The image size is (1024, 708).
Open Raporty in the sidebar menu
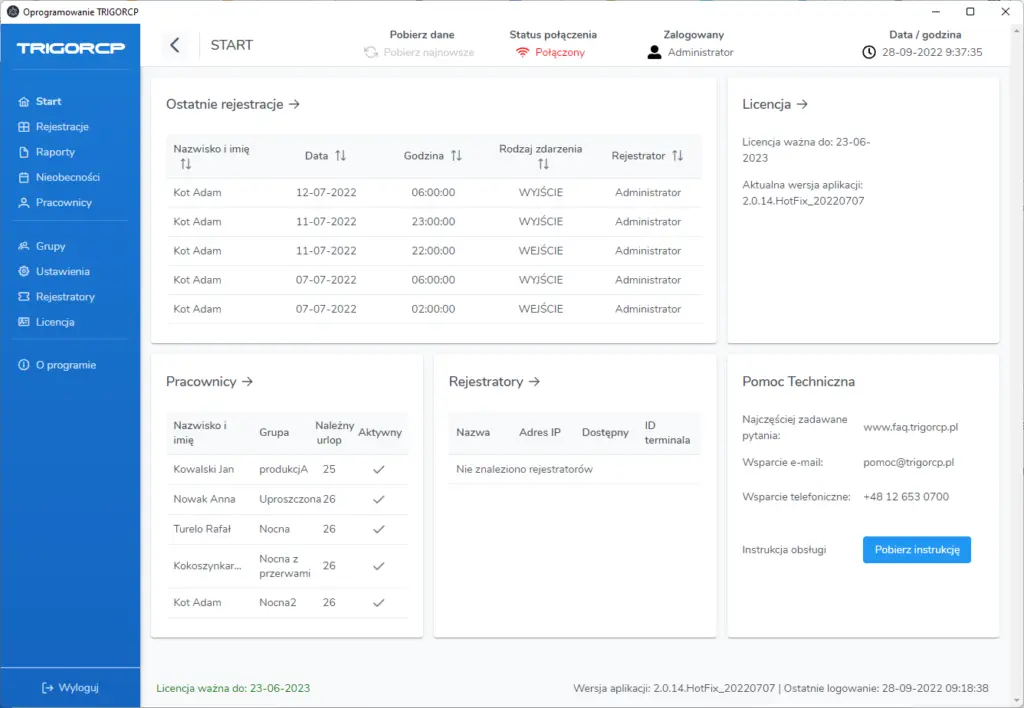coord(55,152)
